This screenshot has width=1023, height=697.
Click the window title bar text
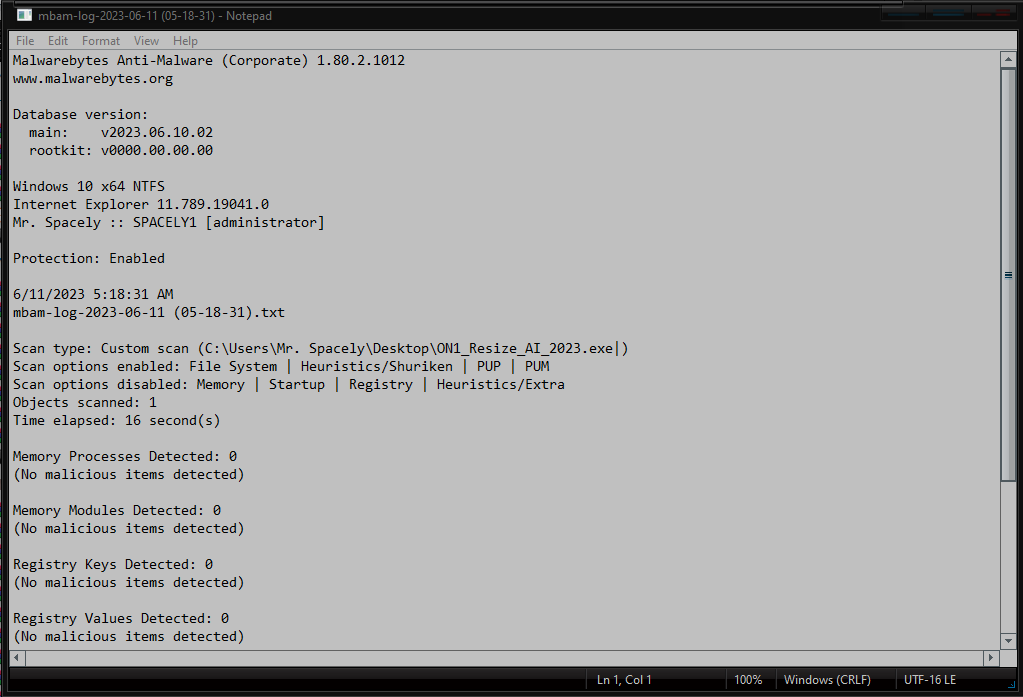point(155,16)
